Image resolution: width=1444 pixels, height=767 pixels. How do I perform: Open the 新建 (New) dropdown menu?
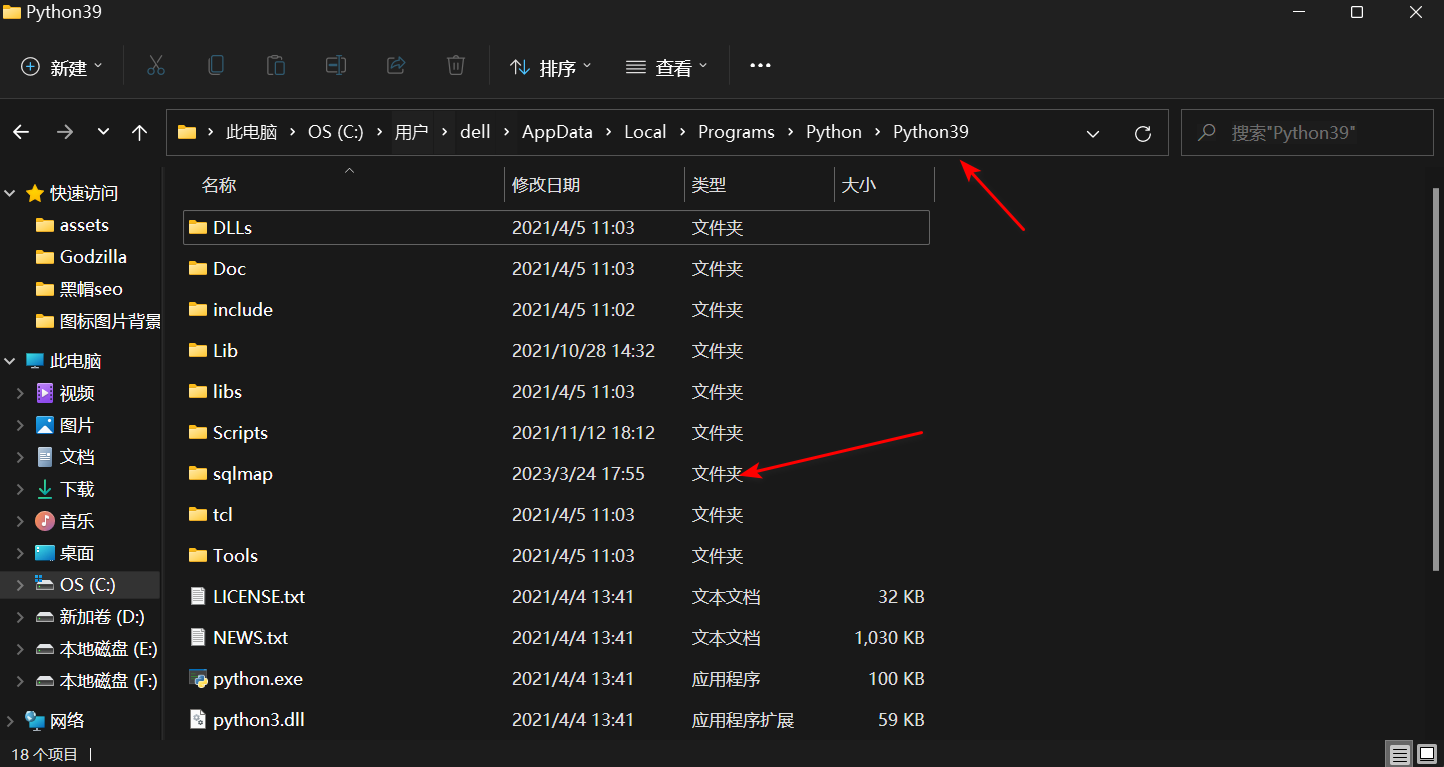(62, 67)
